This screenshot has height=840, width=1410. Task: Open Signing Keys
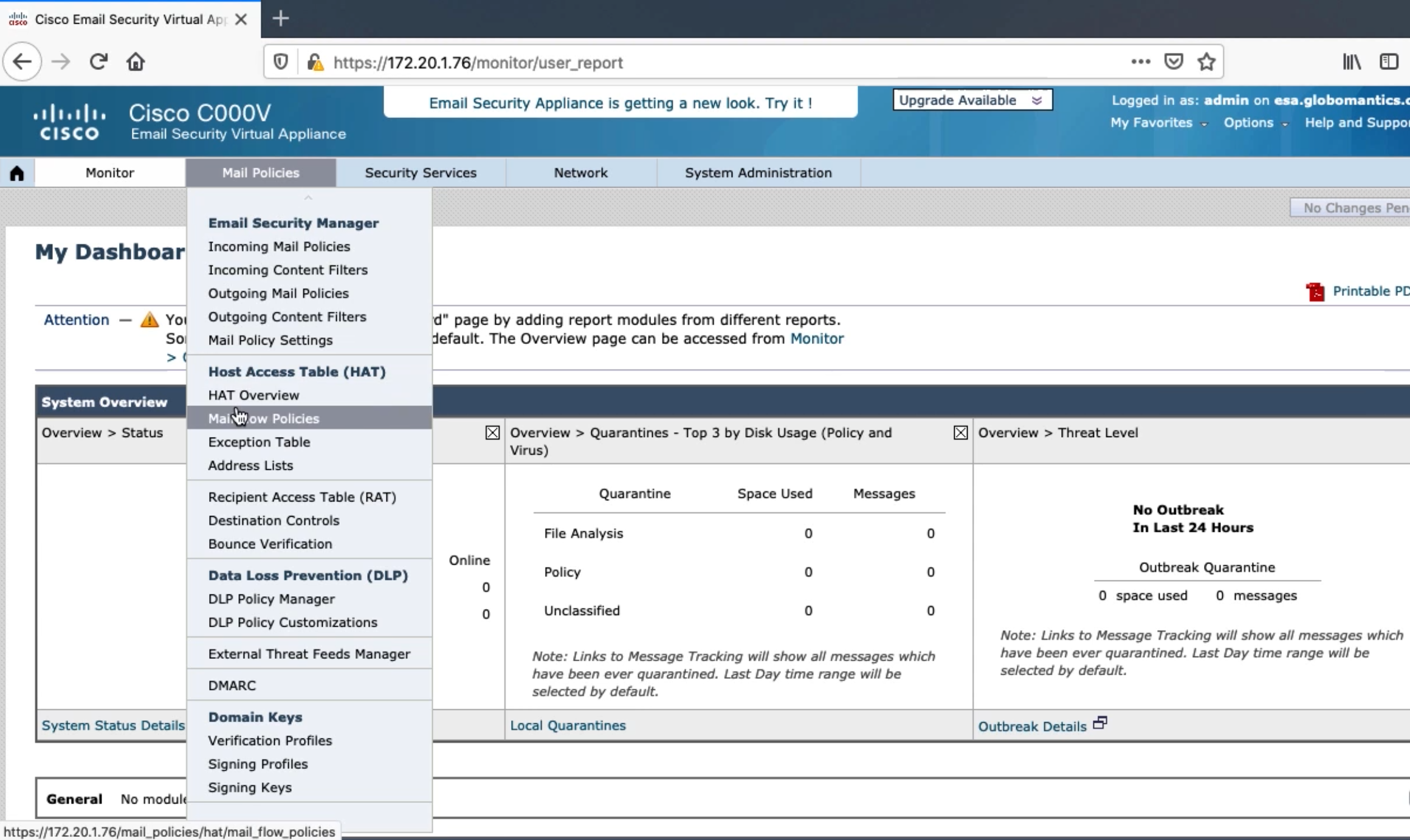pos(250,788)
